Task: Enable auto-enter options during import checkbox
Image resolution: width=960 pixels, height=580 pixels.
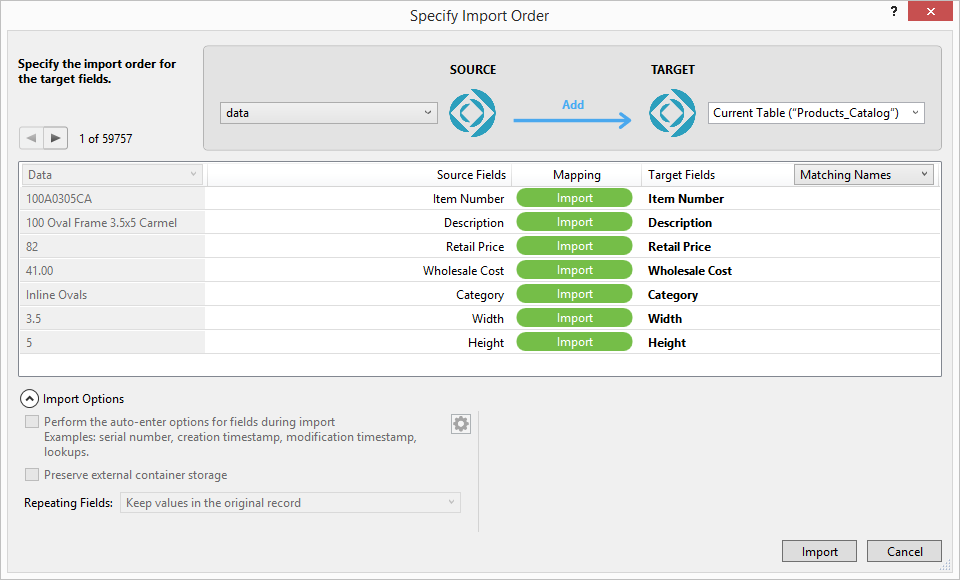Action: pos(33,422)
